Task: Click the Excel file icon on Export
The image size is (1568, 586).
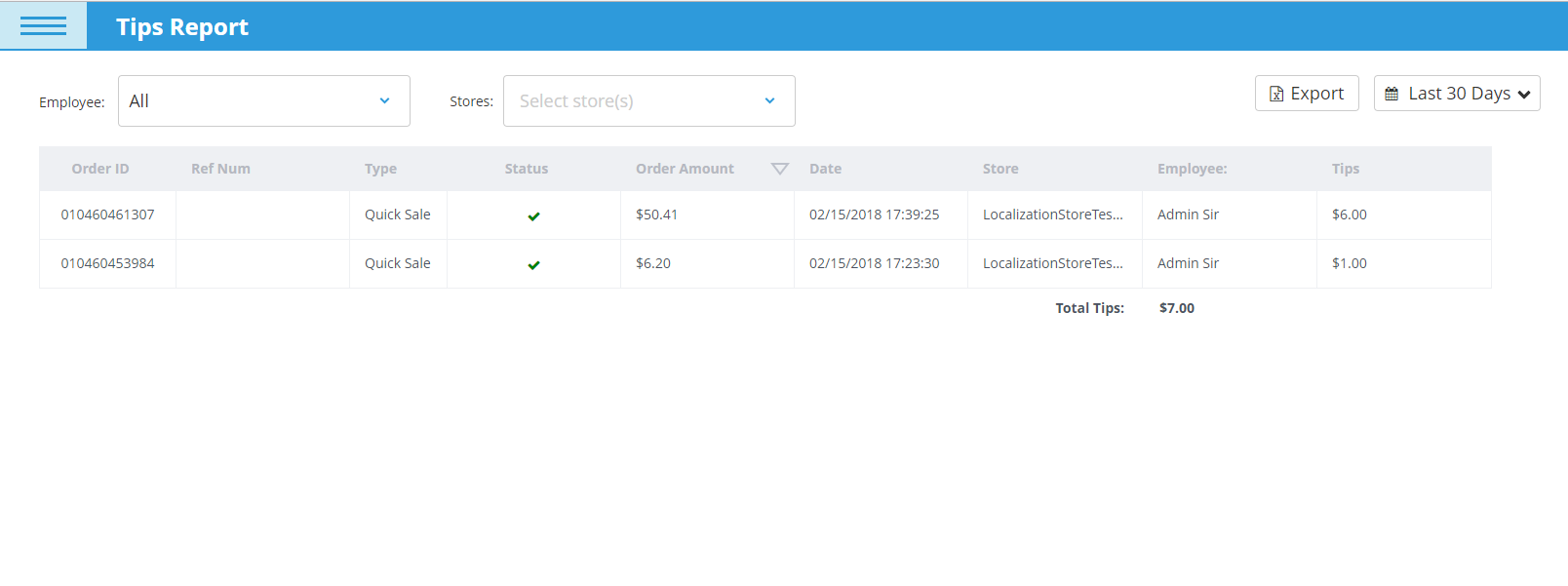Action: click(x=1275, y=95)
